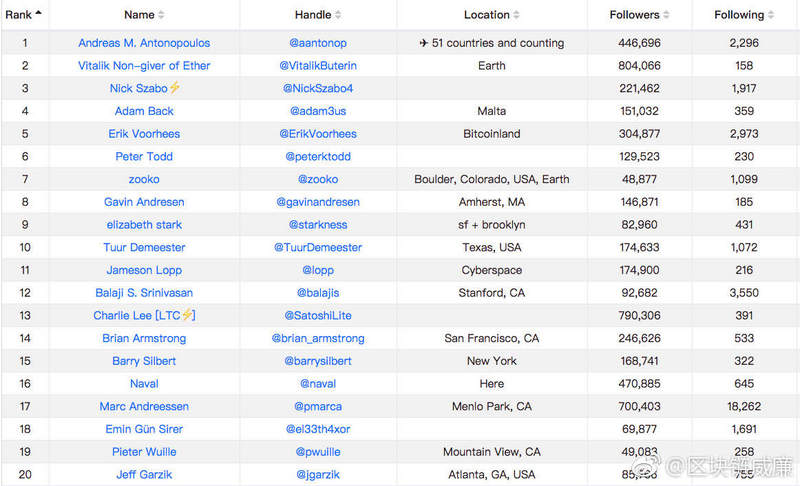The image size is (800, 486).
Task: Open the @brian_armstrong handle link
Action: pyautogui.click(x=318, y=338)
